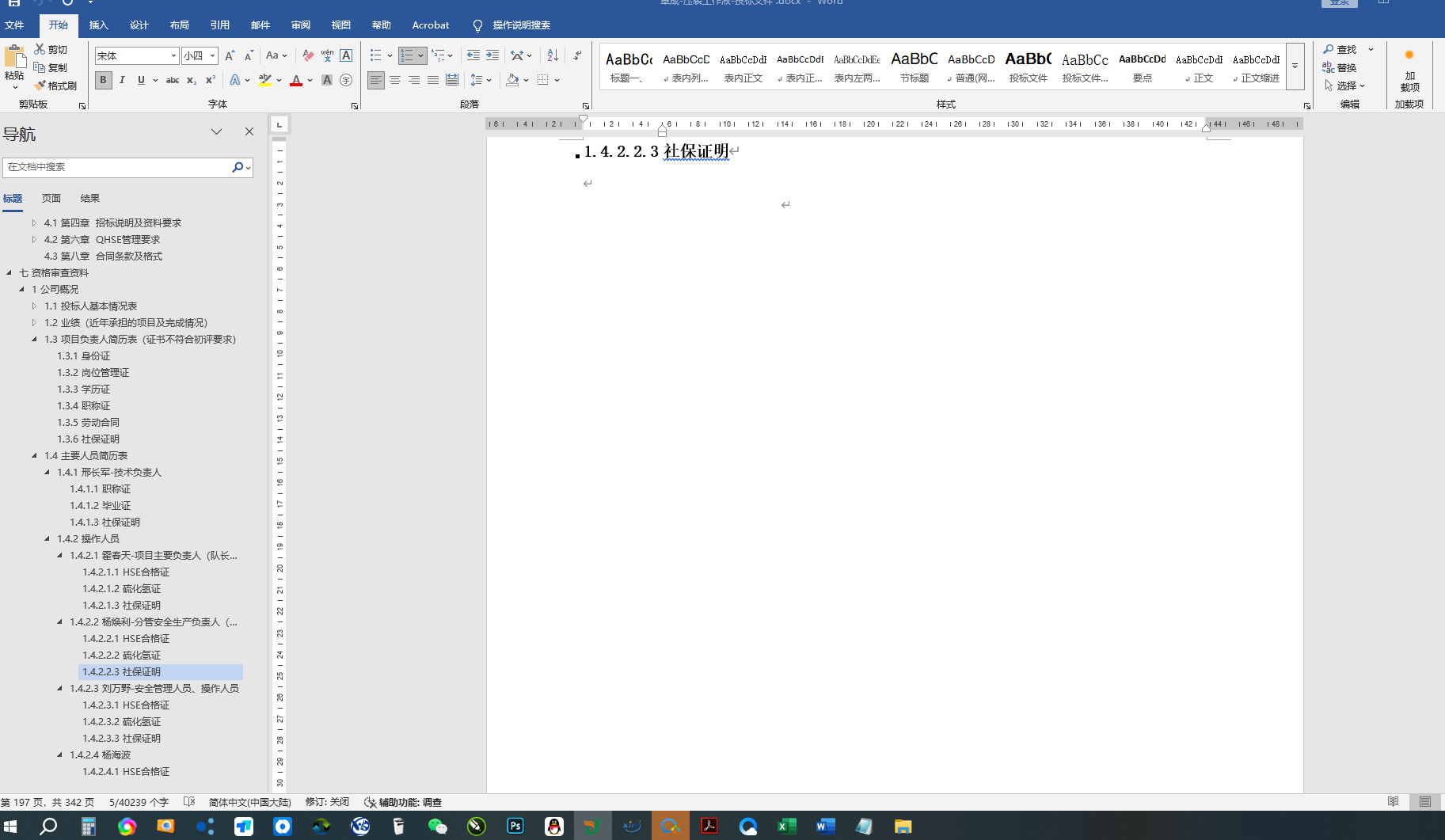
Task: Open the 插入 ribbon tab
Action: [x=98, y=25]
